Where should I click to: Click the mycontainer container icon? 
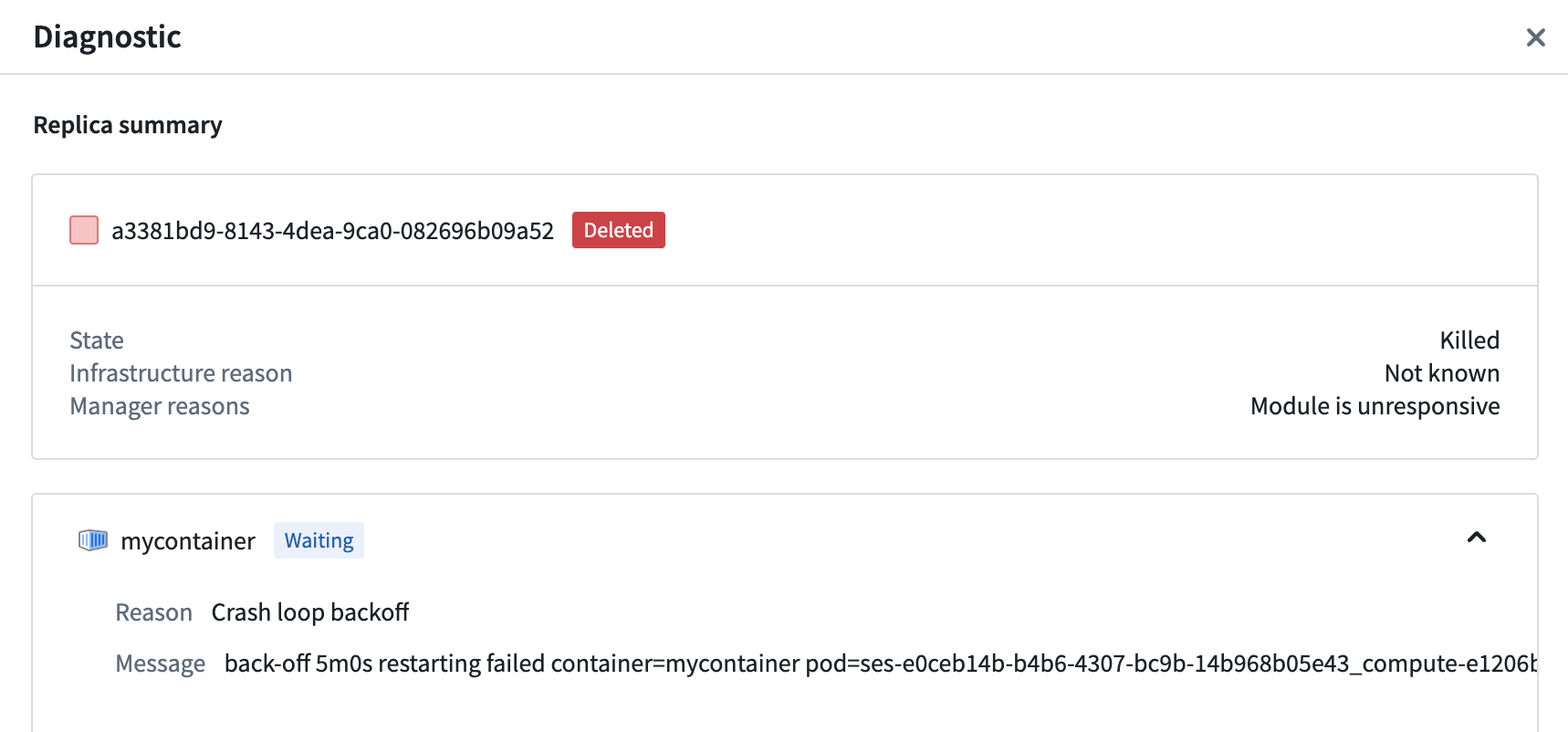93,540
